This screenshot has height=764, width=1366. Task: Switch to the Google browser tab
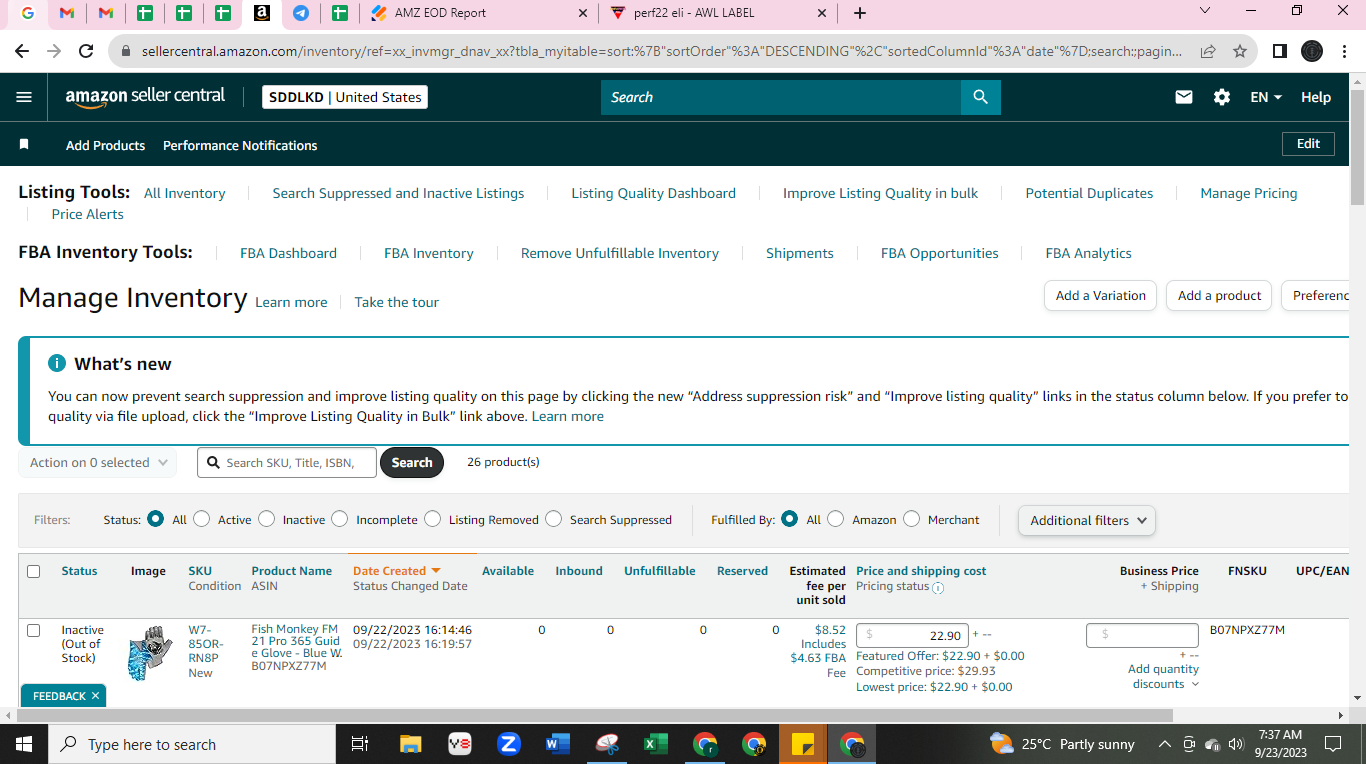[27, 13]
